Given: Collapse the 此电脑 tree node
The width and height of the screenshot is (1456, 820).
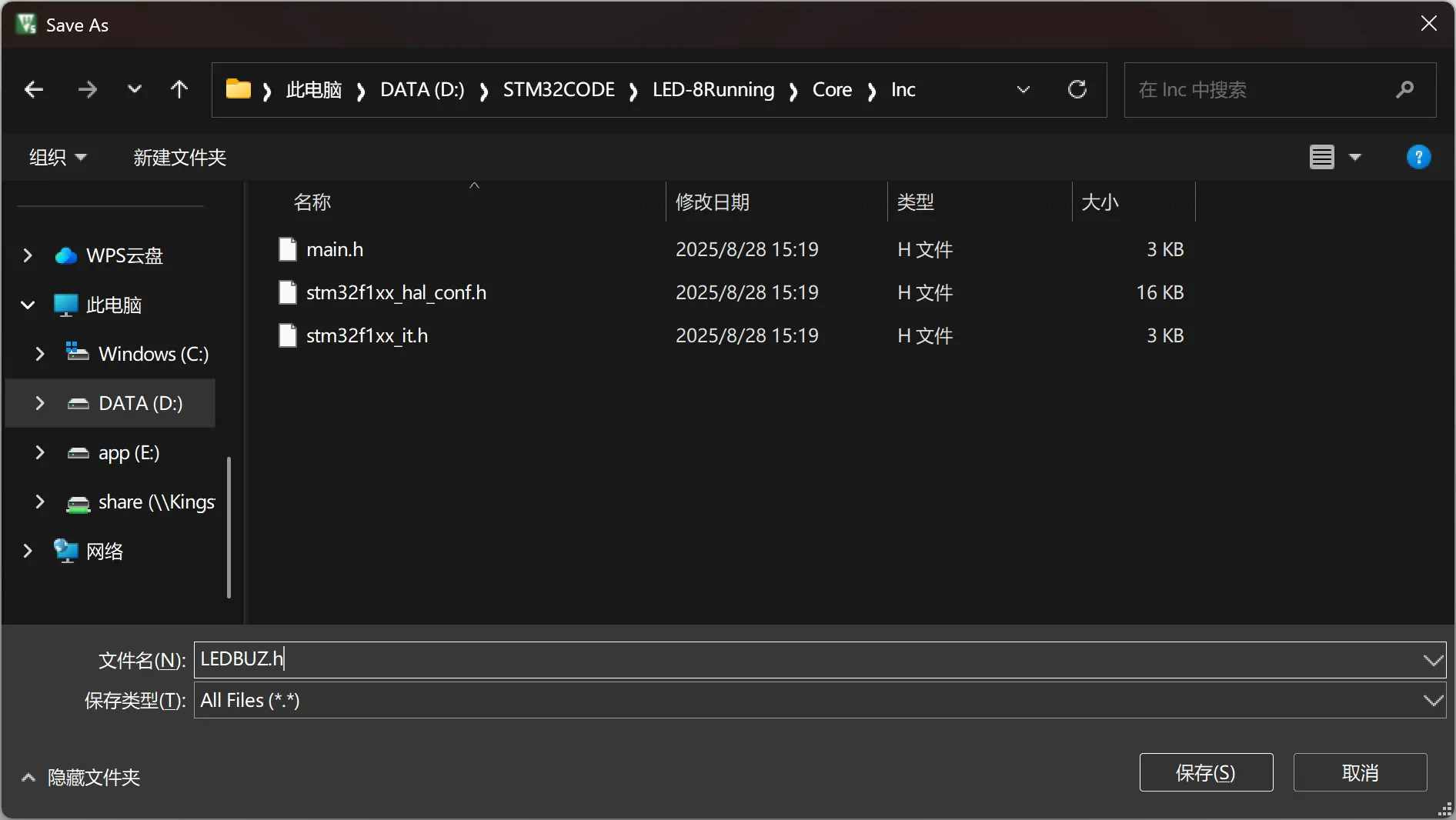Looking at the screenshot, I should 28,305.
